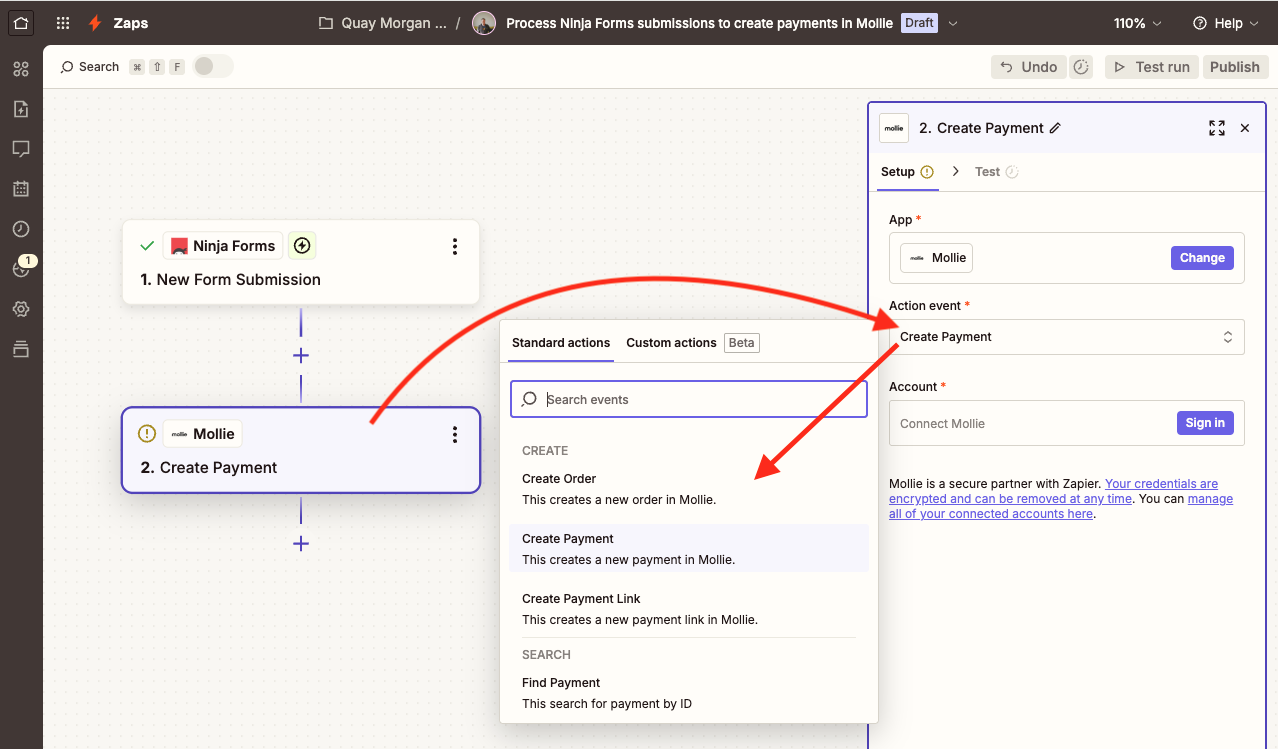Open version history clock next to Undo

click(1081, 67)
